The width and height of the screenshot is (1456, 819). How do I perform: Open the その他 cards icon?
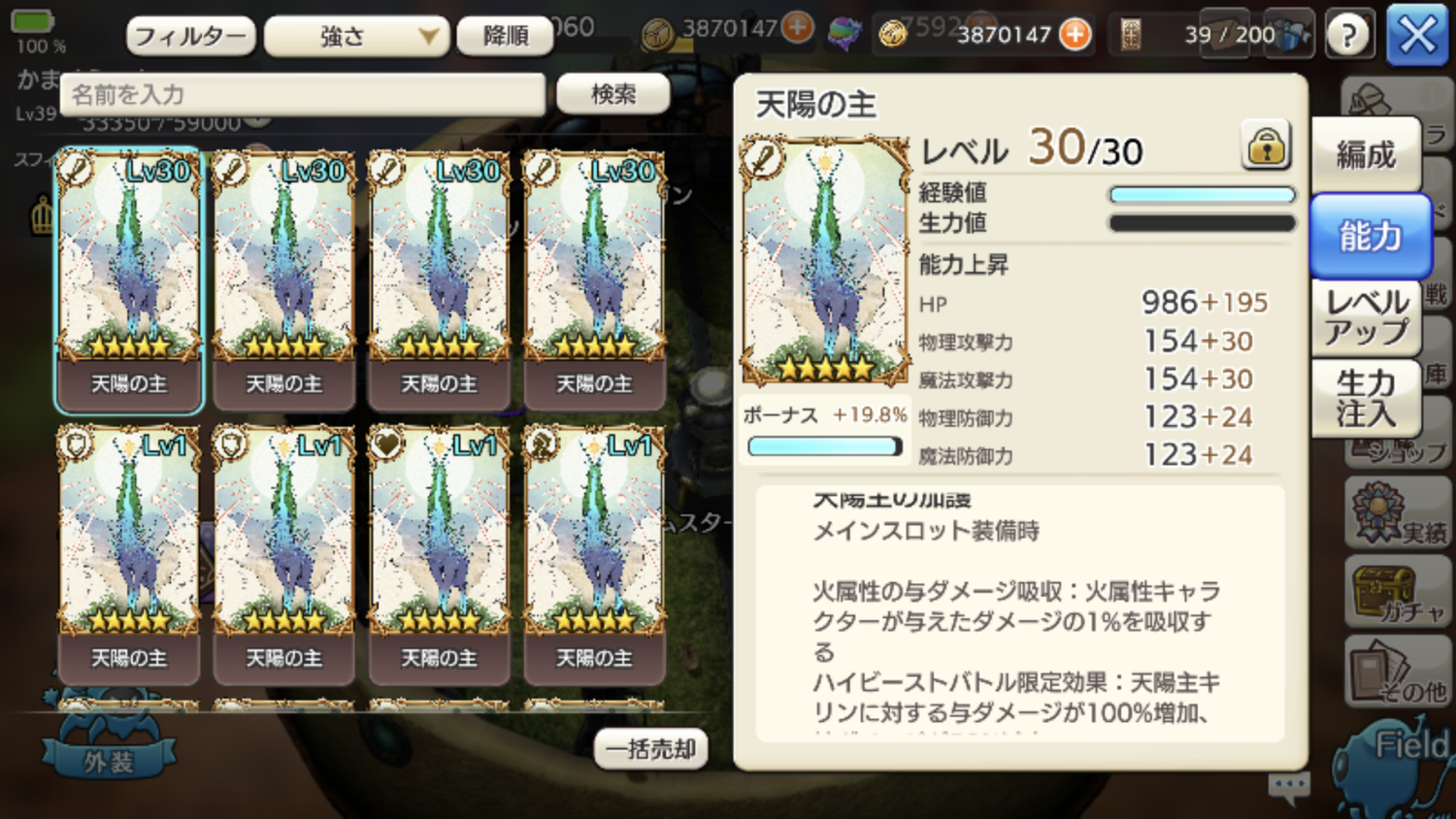[1398, 672]
